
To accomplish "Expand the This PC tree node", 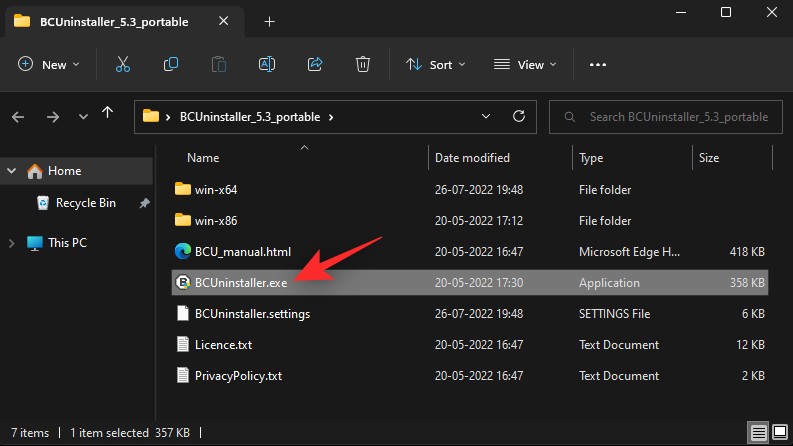I will point(12,243).
